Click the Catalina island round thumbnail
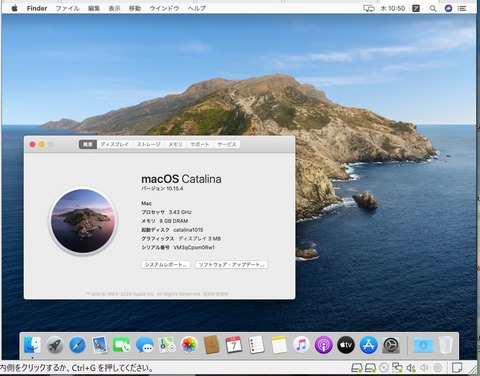Viewport: 480px width, 376px height. (83, 221)
